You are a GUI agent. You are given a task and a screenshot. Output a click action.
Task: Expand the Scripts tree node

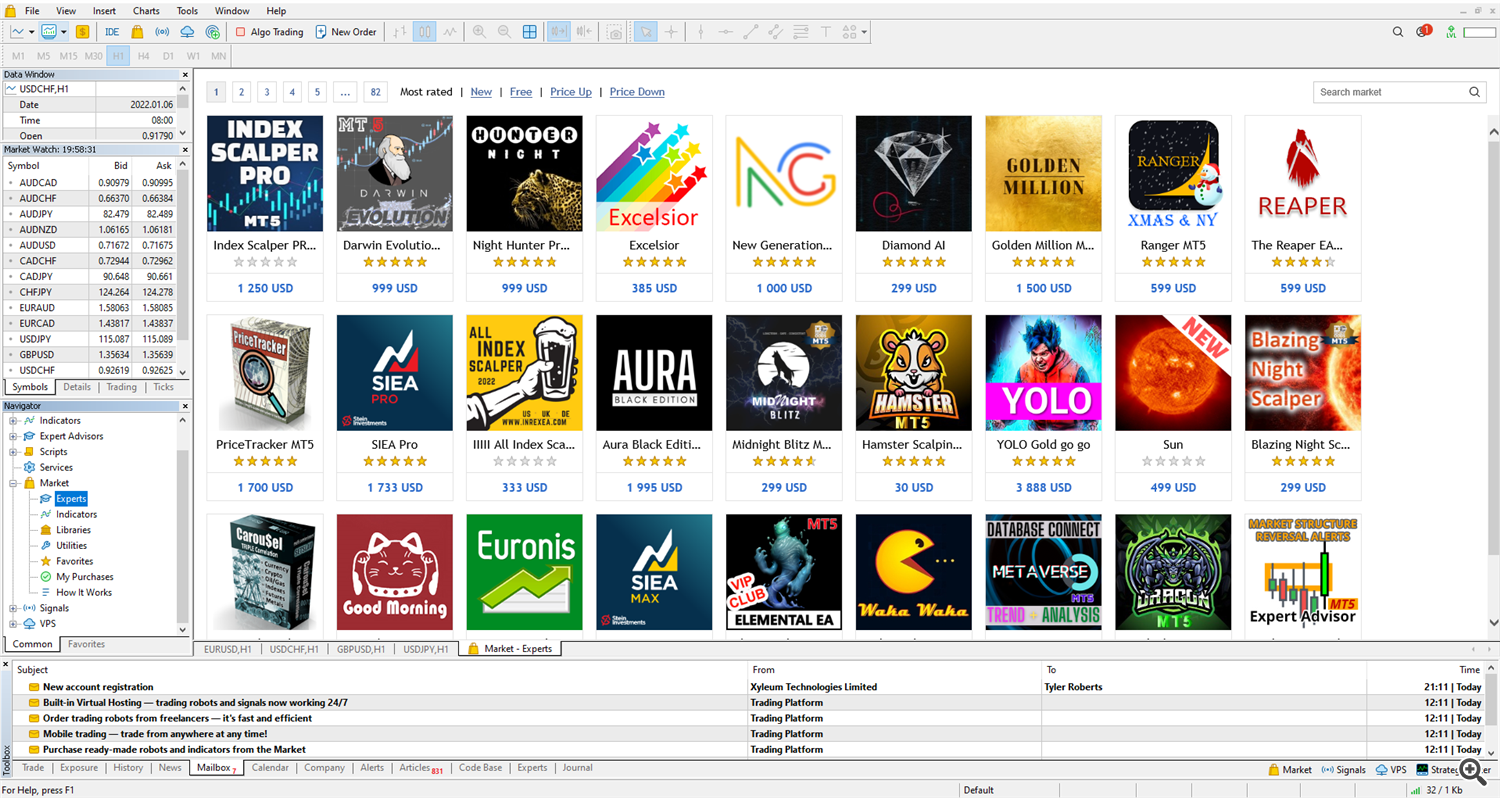tap(13, 452)
